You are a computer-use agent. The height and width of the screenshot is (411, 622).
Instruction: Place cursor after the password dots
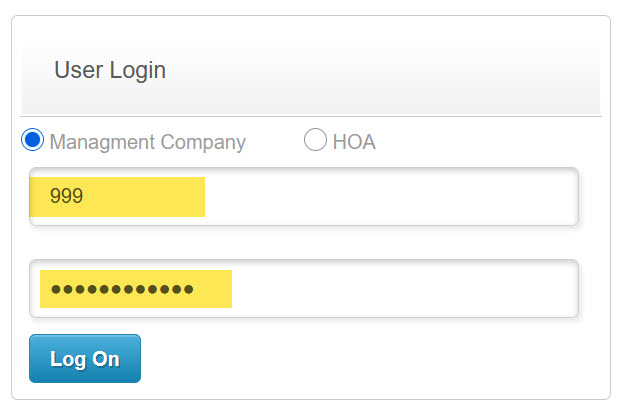tap(197, 289)
